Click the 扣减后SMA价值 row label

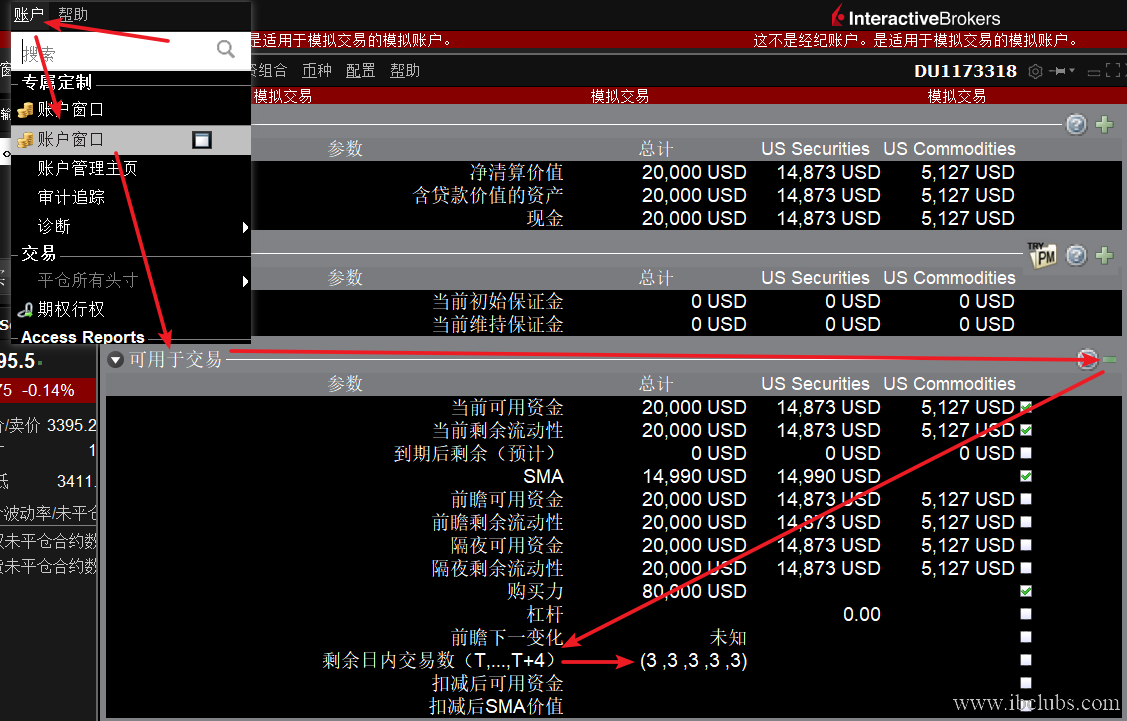click(x=496, y=707)
